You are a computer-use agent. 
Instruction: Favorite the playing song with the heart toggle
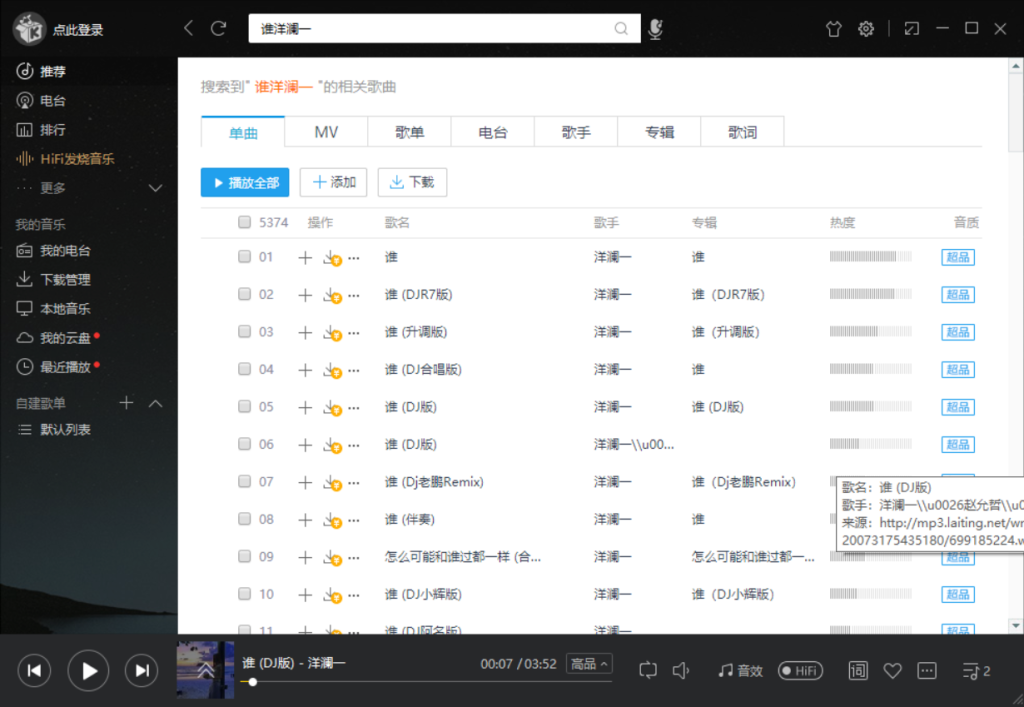click(x=893, y=670)
